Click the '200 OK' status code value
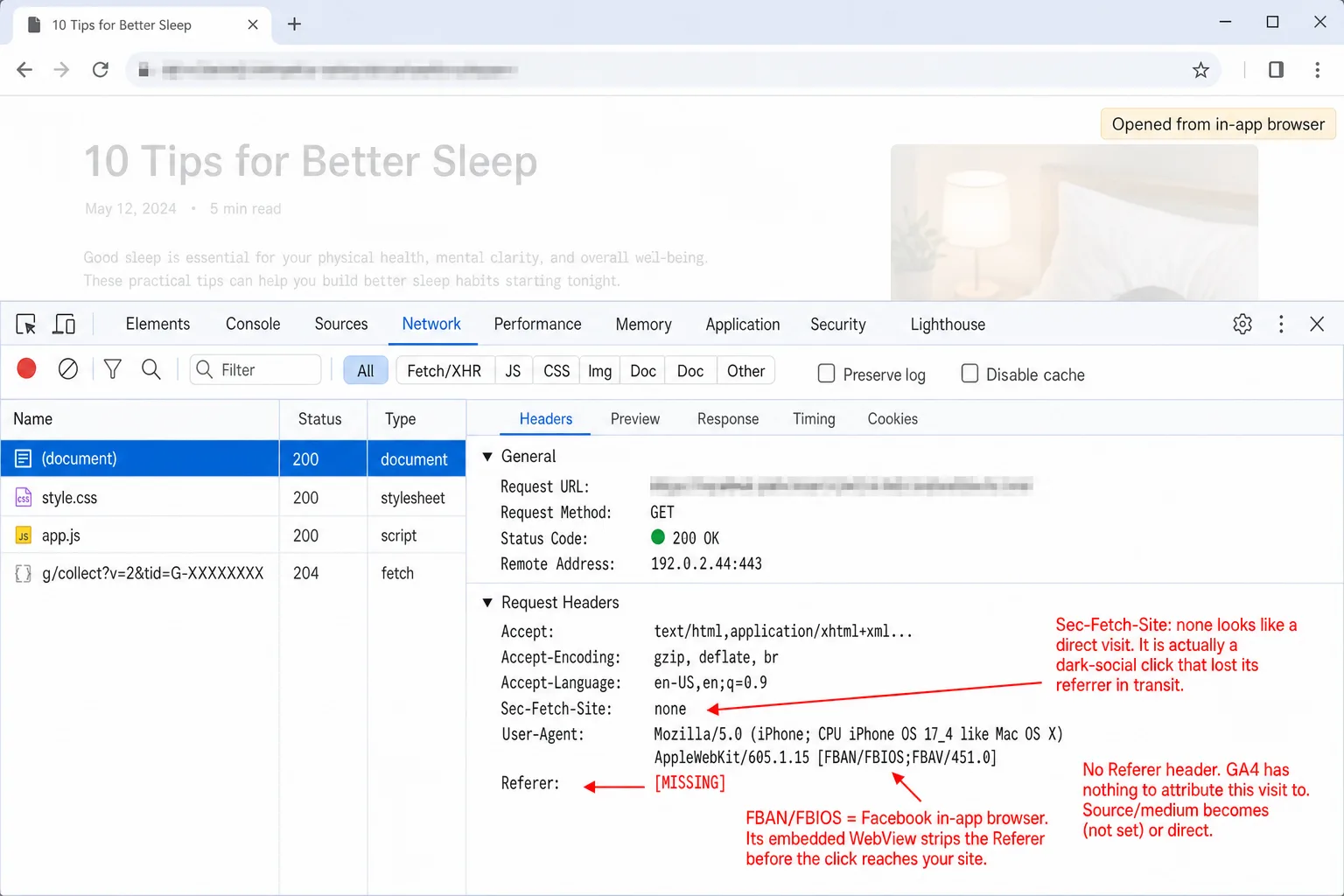The width and height of the screenshot is (1344, 896). click(x=696, y=538)
